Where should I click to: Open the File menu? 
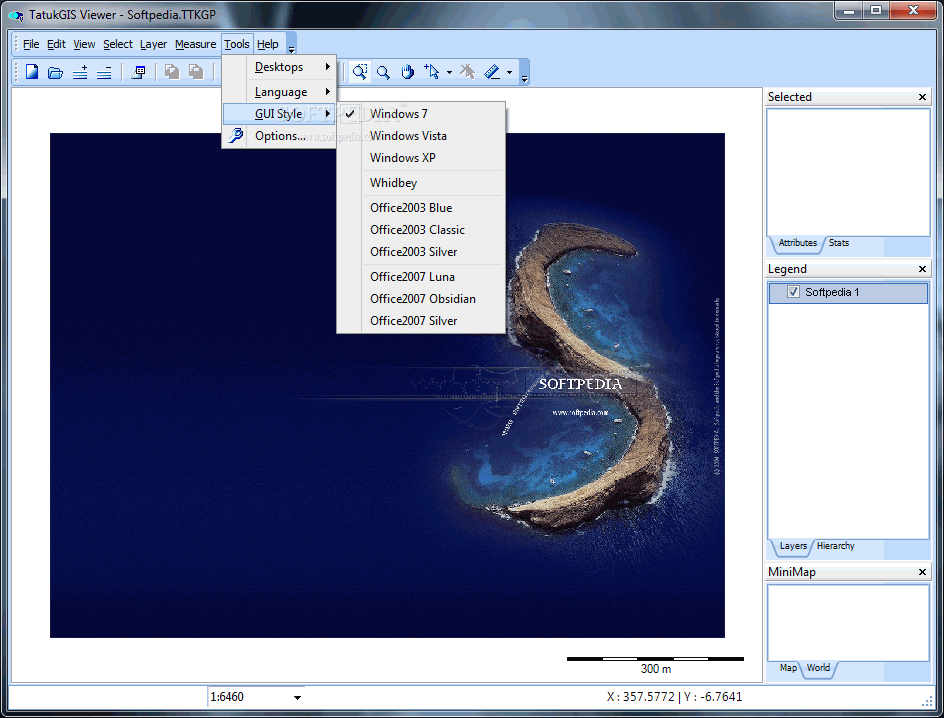click(x=31, y=44)
